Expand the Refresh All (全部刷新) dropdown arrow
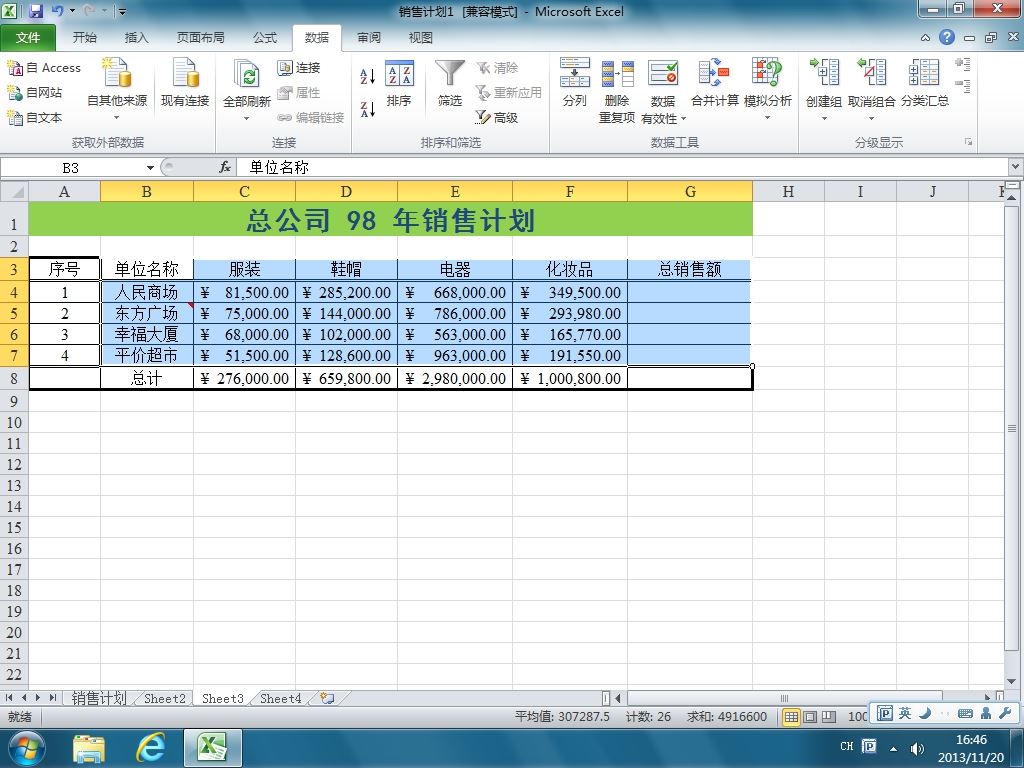 [247, 118]
